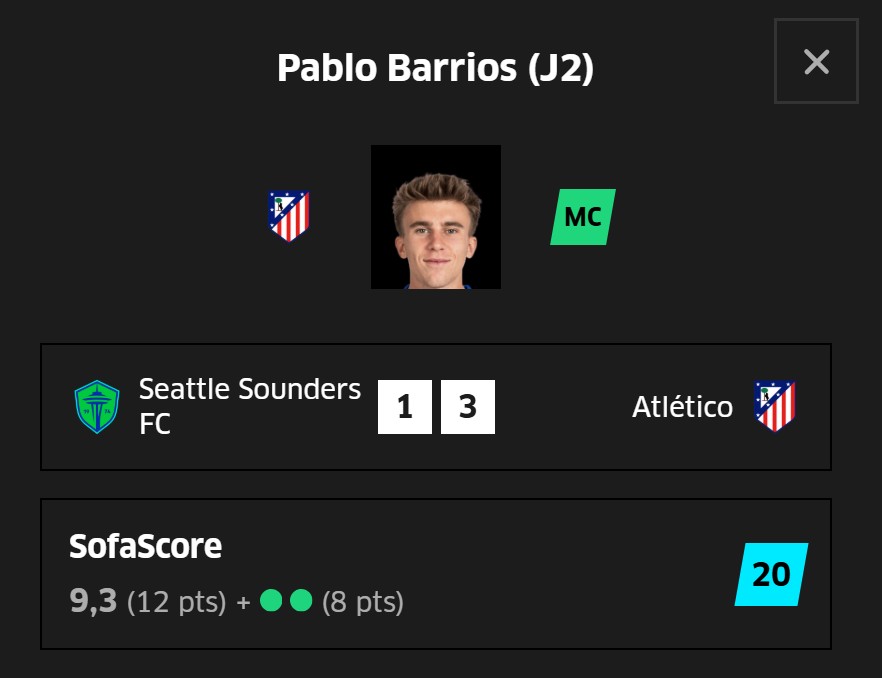882x678 pixels.
Task: Click the Atlético shield next to the score
Action: [776, 405]
